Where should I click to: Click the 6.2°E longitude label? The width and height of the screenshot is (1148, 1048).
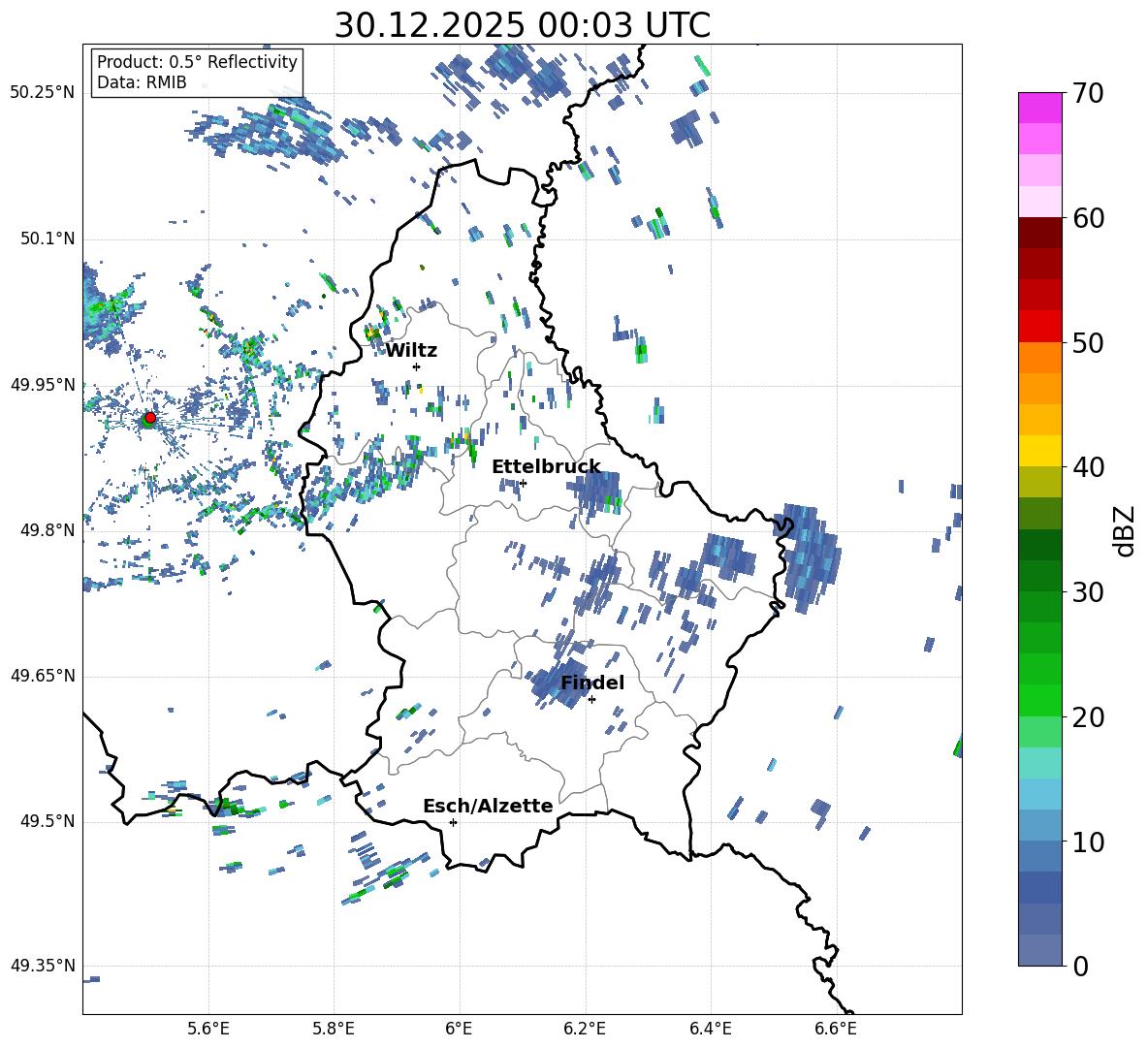tap(585, 1029)
